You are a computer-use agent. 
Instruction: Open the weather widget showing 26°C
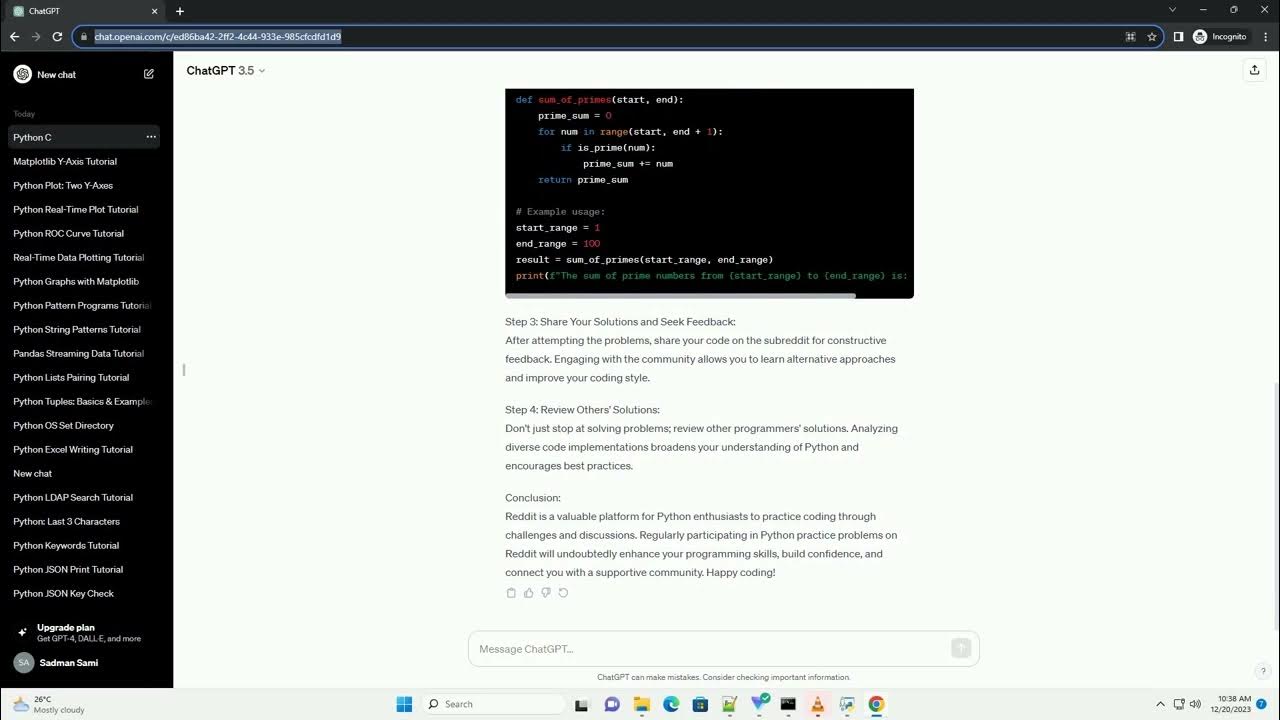(x=49, y=704)
